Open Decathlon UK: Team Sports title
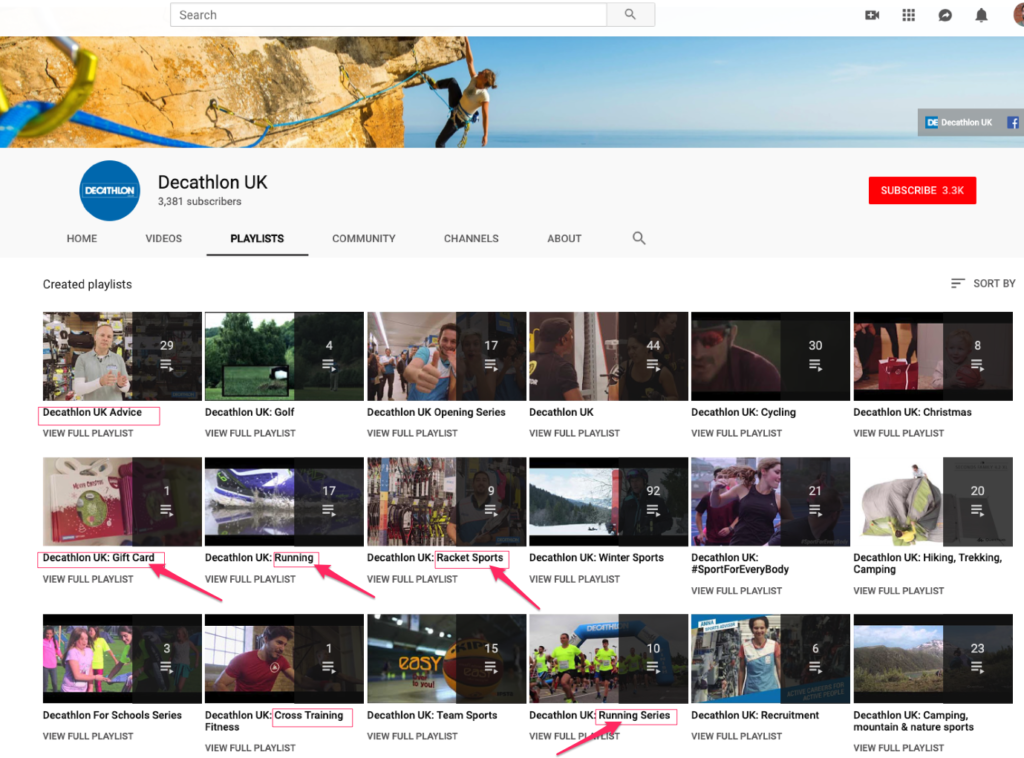 (432, 715)
